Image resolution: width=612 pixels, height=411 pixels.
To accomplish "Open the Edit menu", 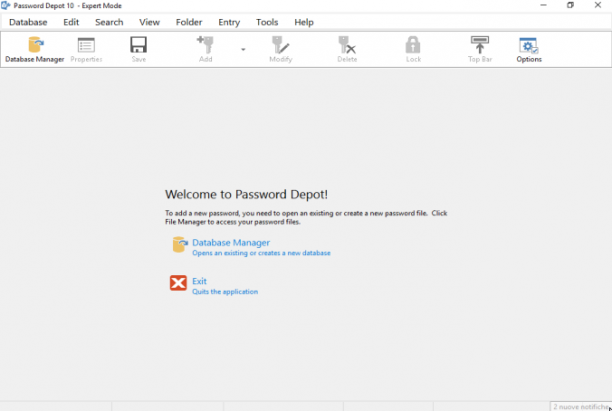I will 71,22.
